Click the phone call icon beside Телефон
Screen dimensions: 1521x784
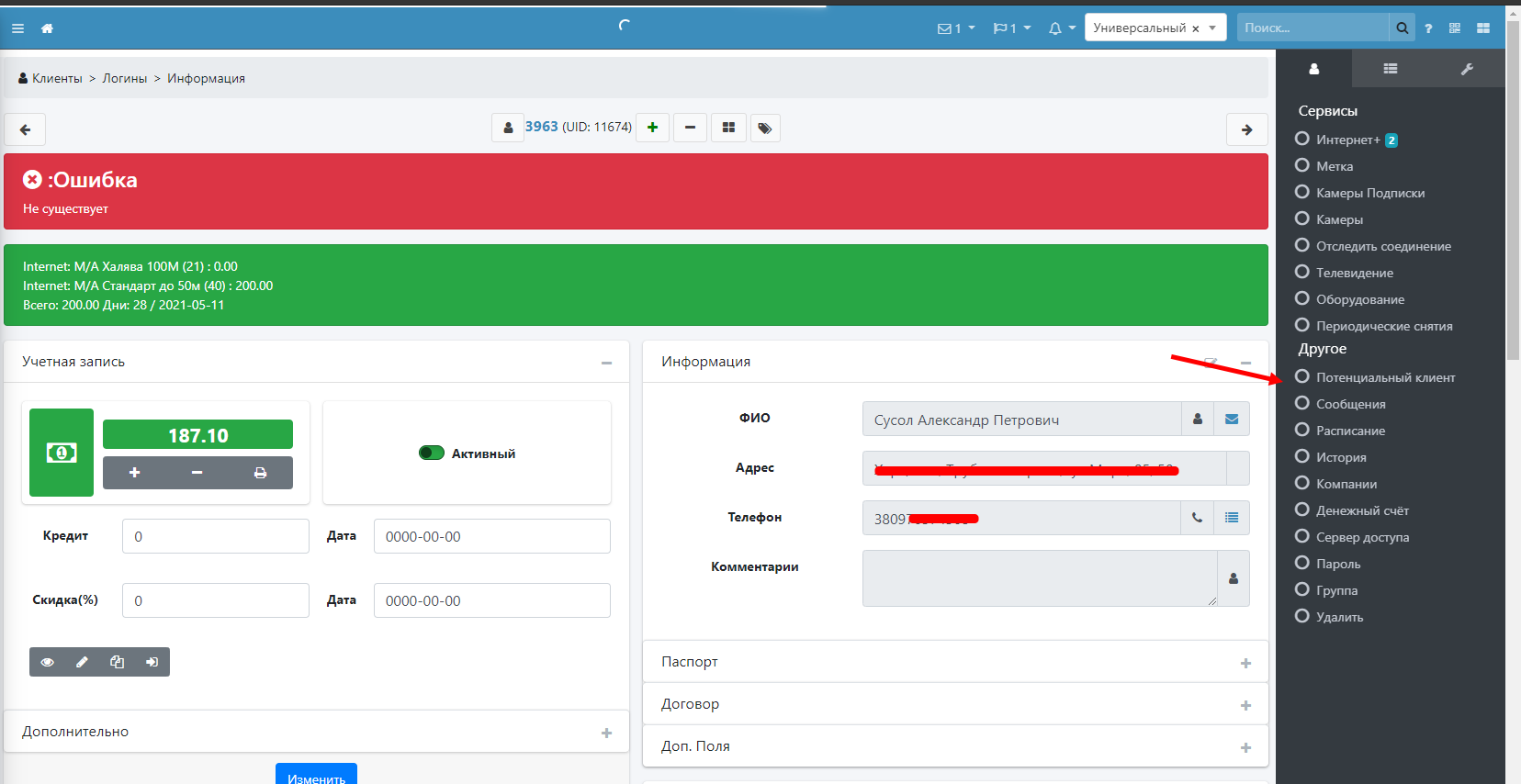click(x=1197, y=518)
